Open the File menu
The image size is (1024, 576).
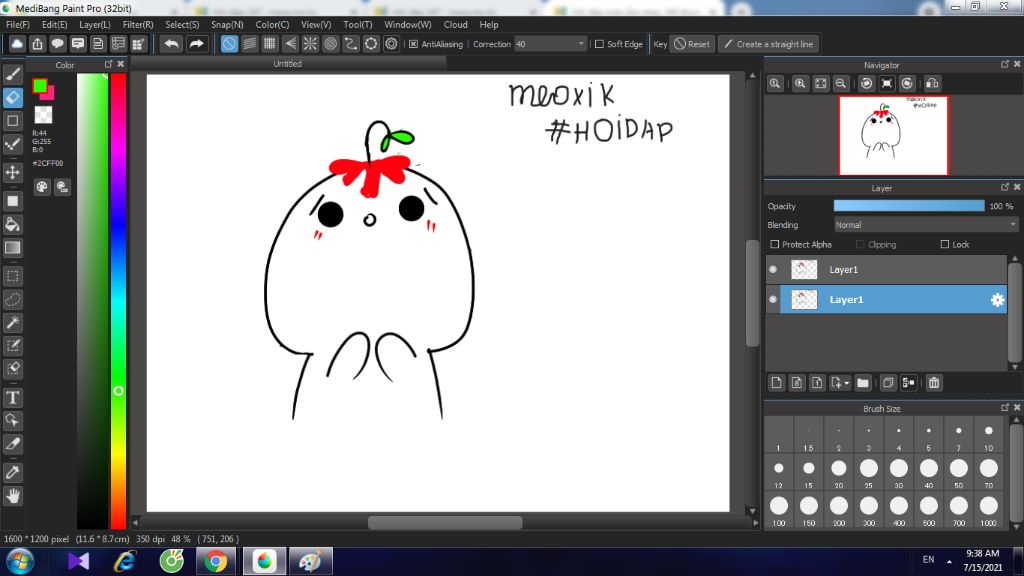pos(18,25)
